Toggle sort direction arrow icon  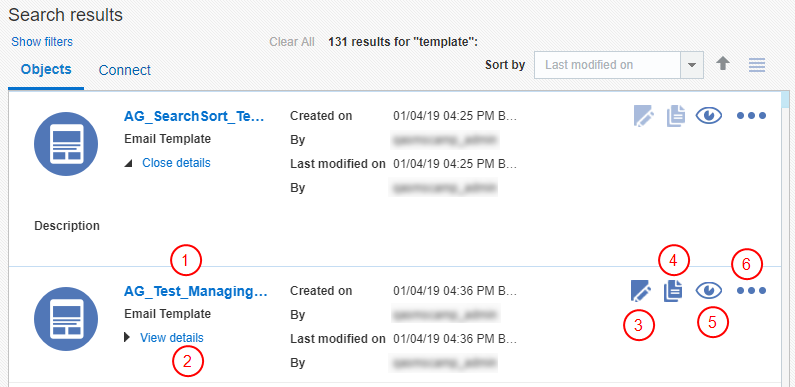[723, 64]
